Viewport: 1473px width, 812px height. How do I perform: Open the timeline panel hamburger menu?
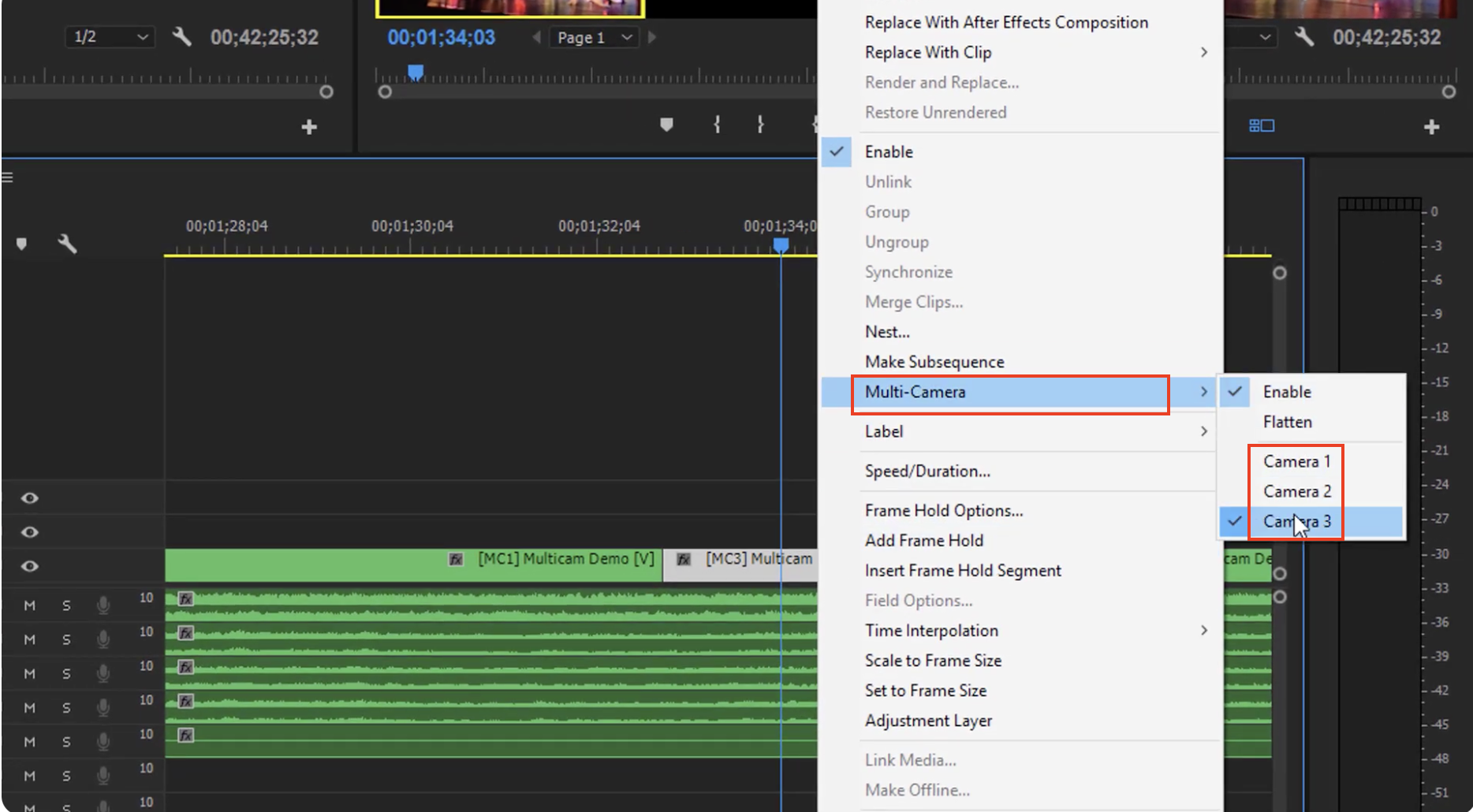8,177
